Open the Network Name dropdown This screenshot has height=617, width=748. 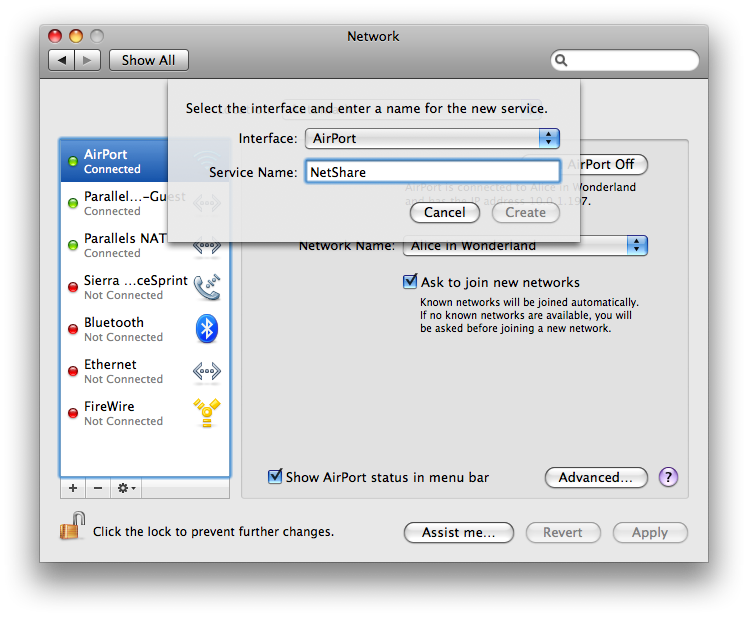pos(525,245)
